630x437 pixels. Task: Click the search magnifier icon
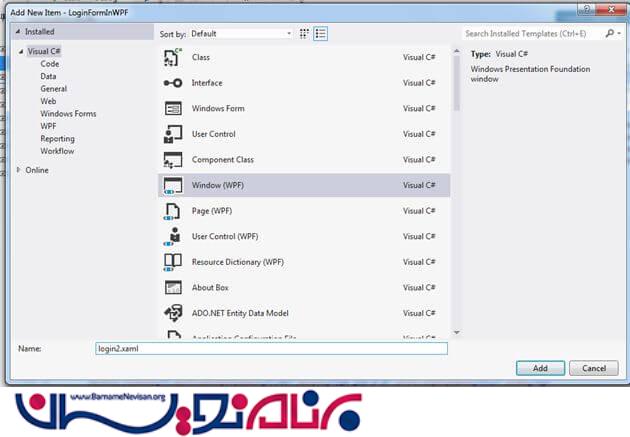[610, 33]
